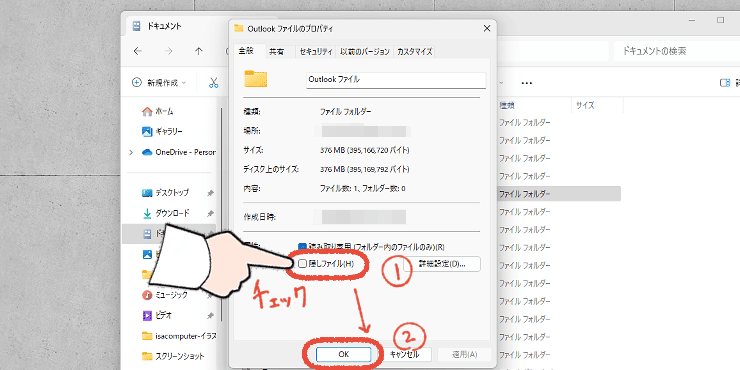Viewport: 740px width, 370px height.
Task: Click the ミュージック note icon
Action: [x=147, y=295]
